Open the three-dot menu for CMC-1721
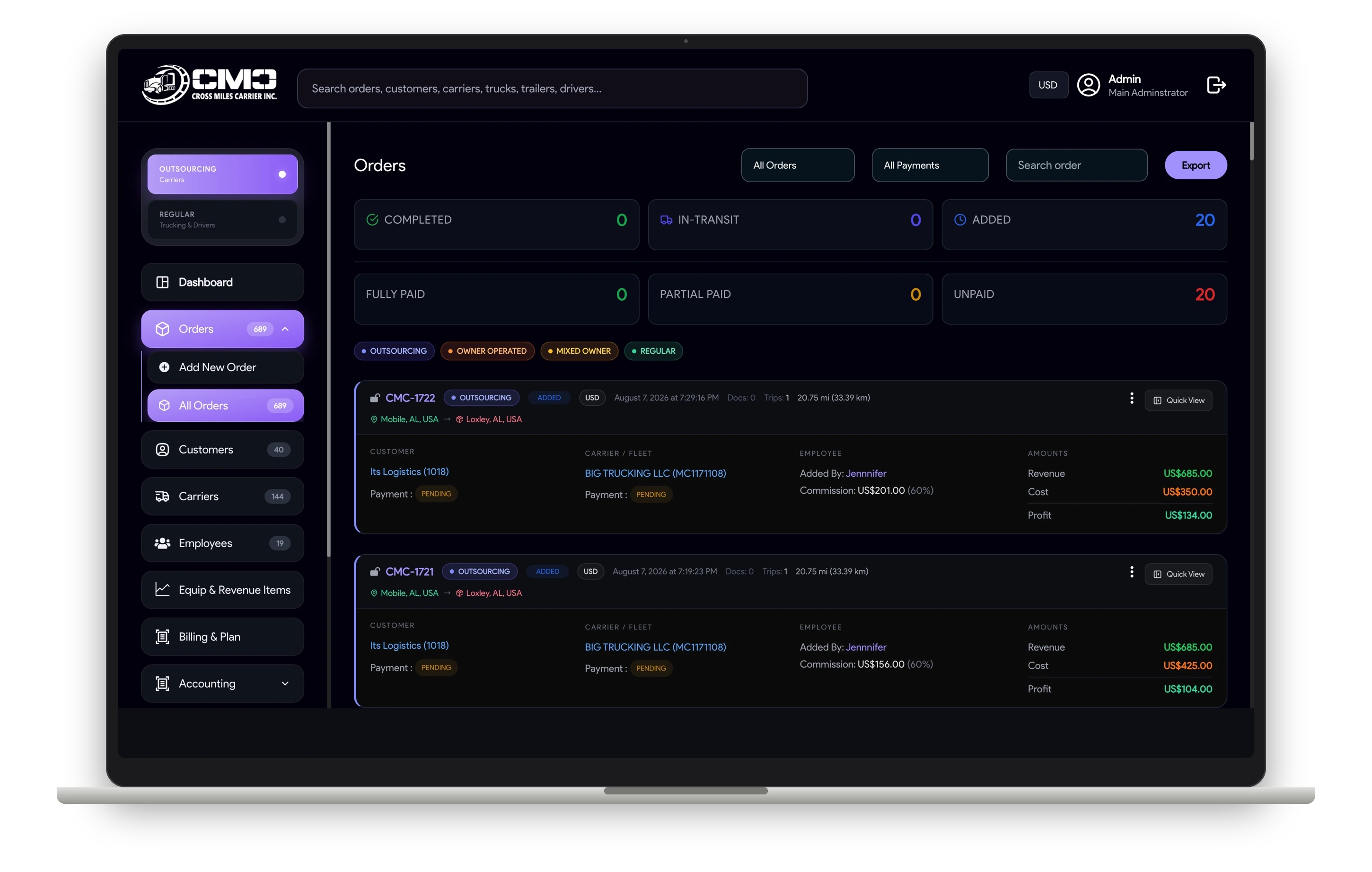The width and height of the screenshot is (1372, 872). (x=1132, y=572)
